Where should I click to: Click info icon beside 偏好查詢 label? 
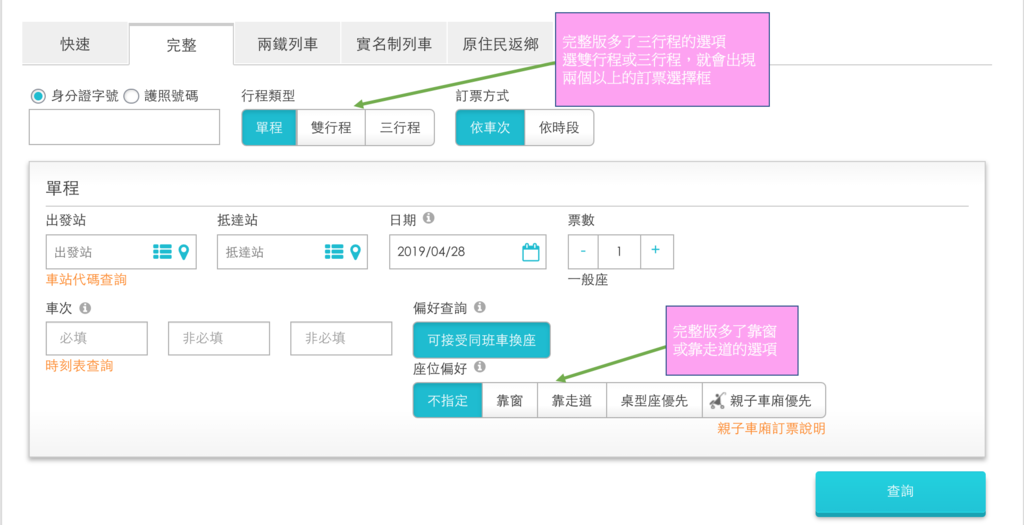480,306
